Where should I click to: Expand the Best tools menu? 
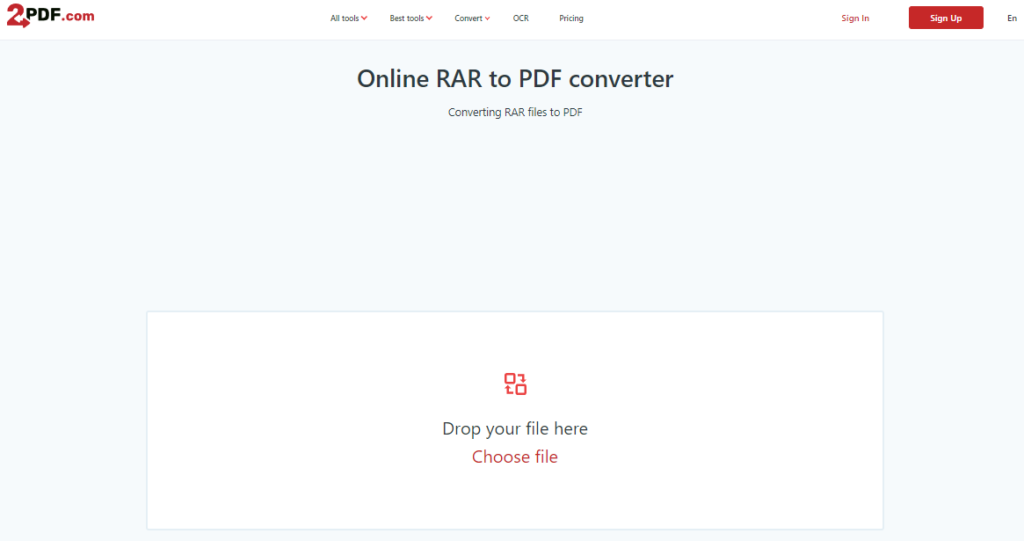[x=406, y=18]
